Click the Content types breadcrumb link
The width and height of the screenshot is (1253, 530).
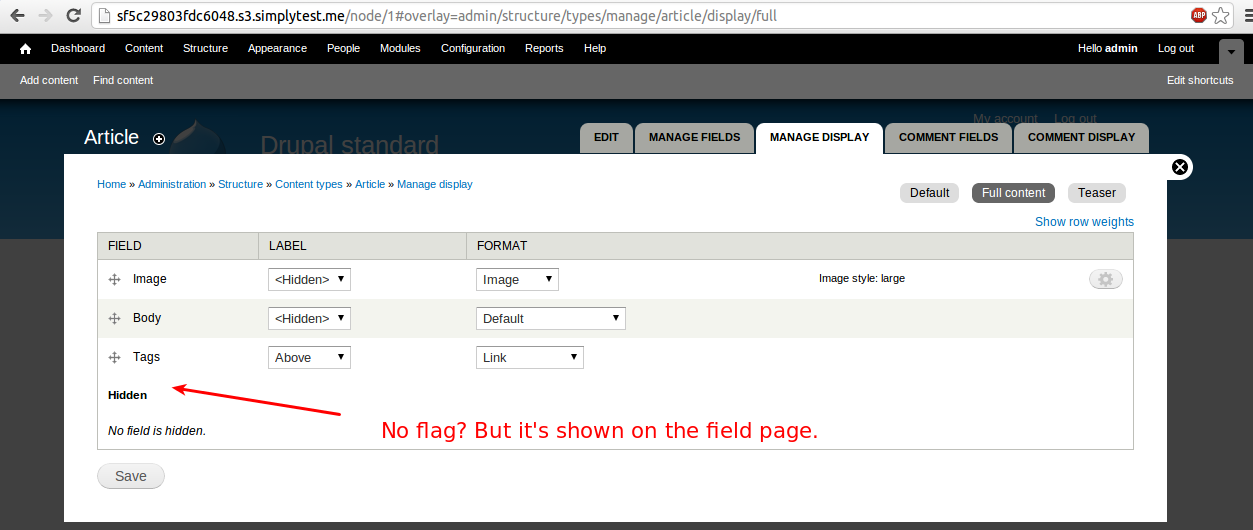(309, 185)
